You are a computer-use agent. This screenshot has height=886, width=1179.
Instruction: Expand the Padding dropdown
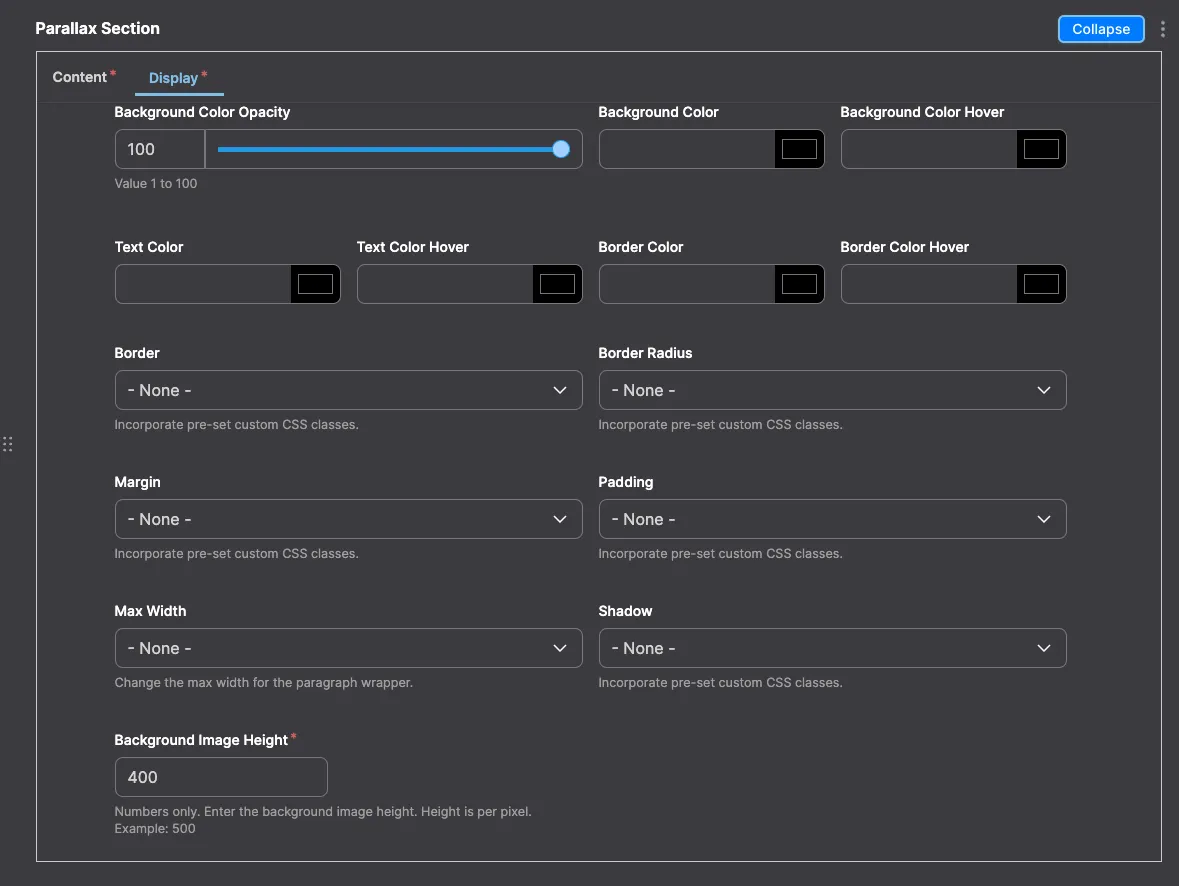click(x=832, y=519)
